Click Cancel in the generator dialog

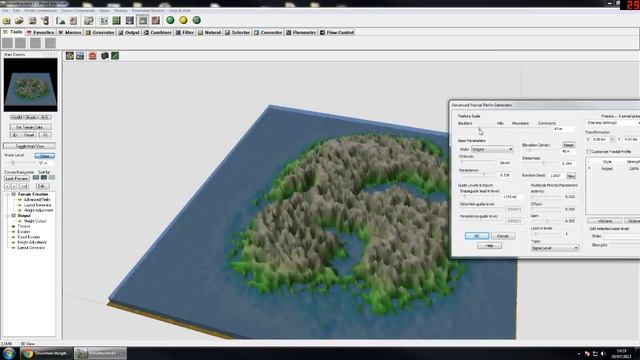(503, 236)
